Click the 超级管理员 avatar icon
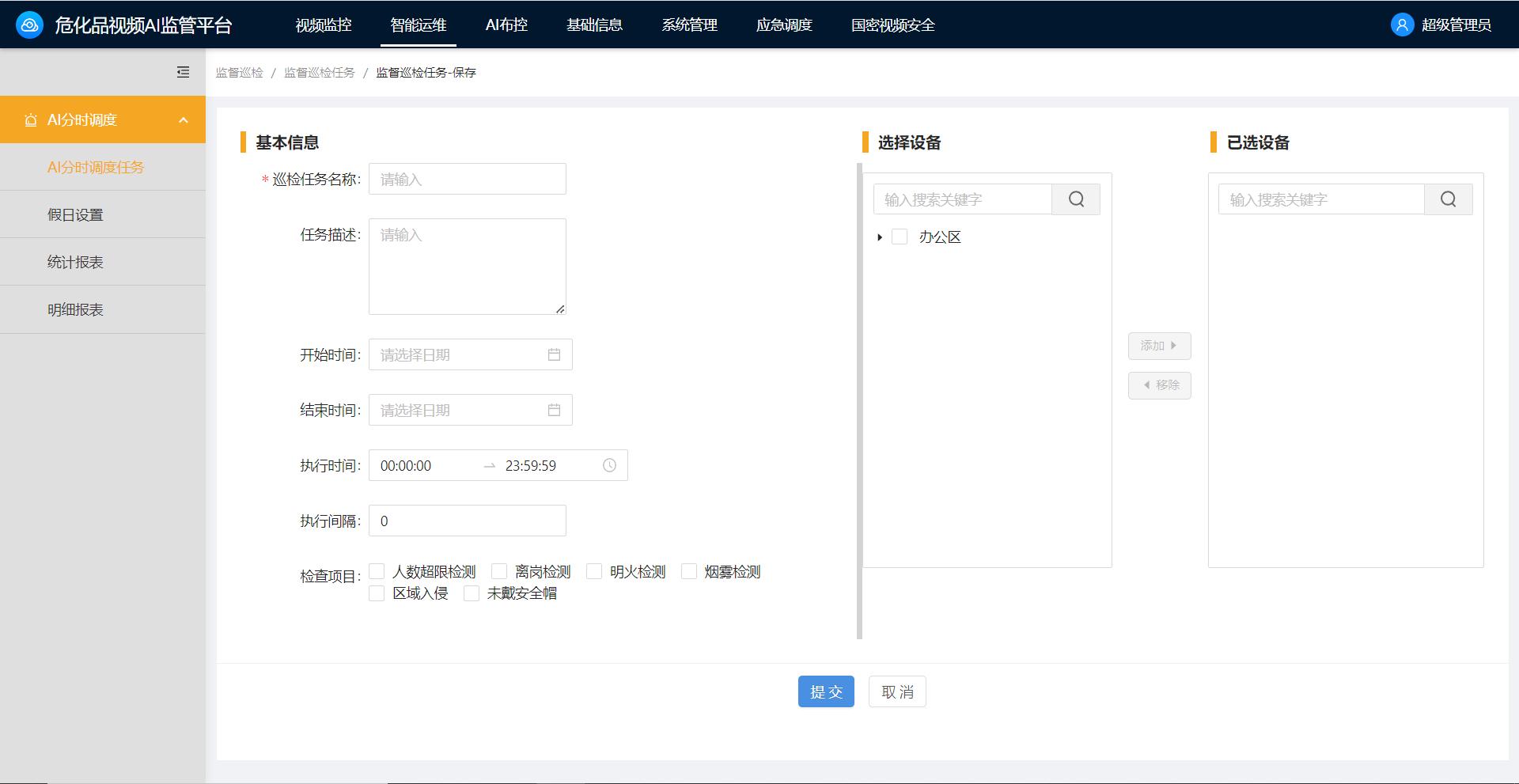 [1401, 25]
